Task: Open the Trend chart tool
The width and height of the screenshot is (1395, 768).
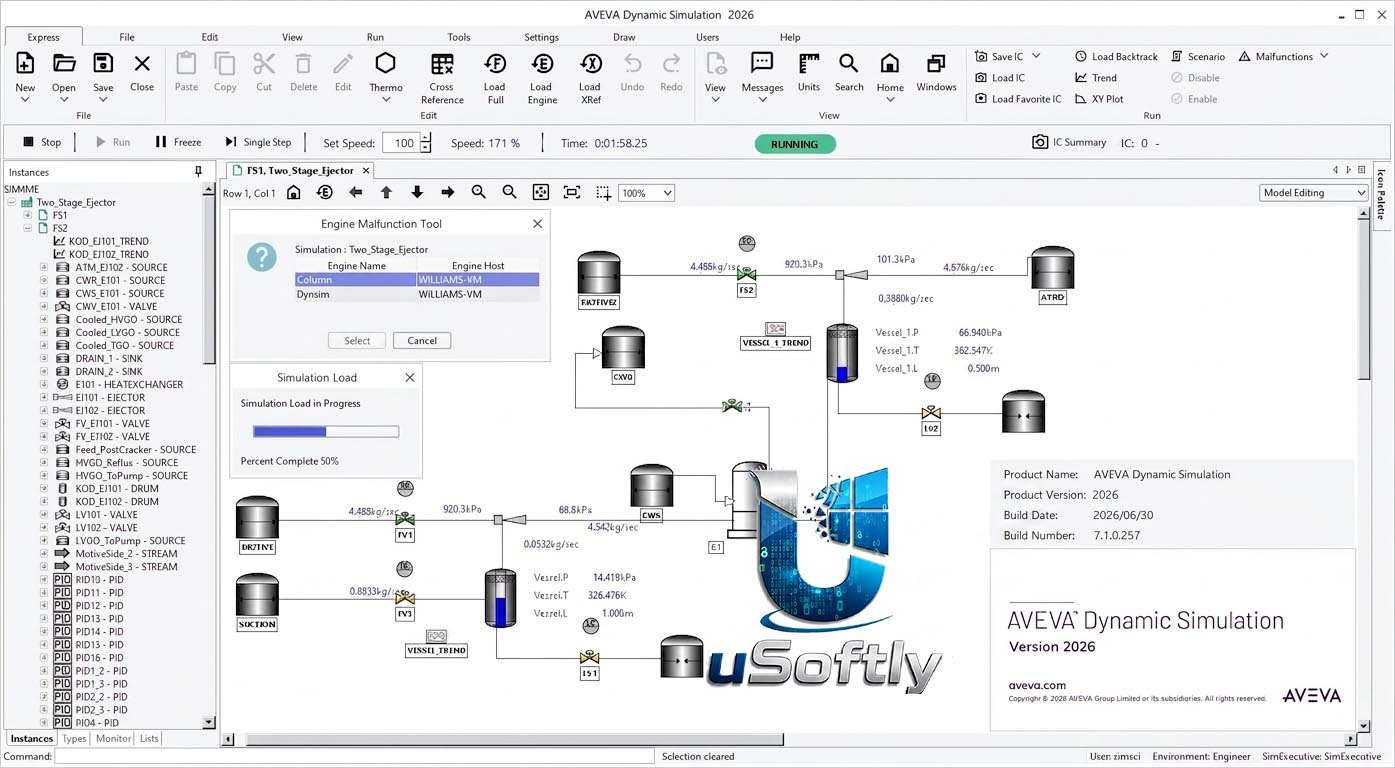Action: 1096,78
